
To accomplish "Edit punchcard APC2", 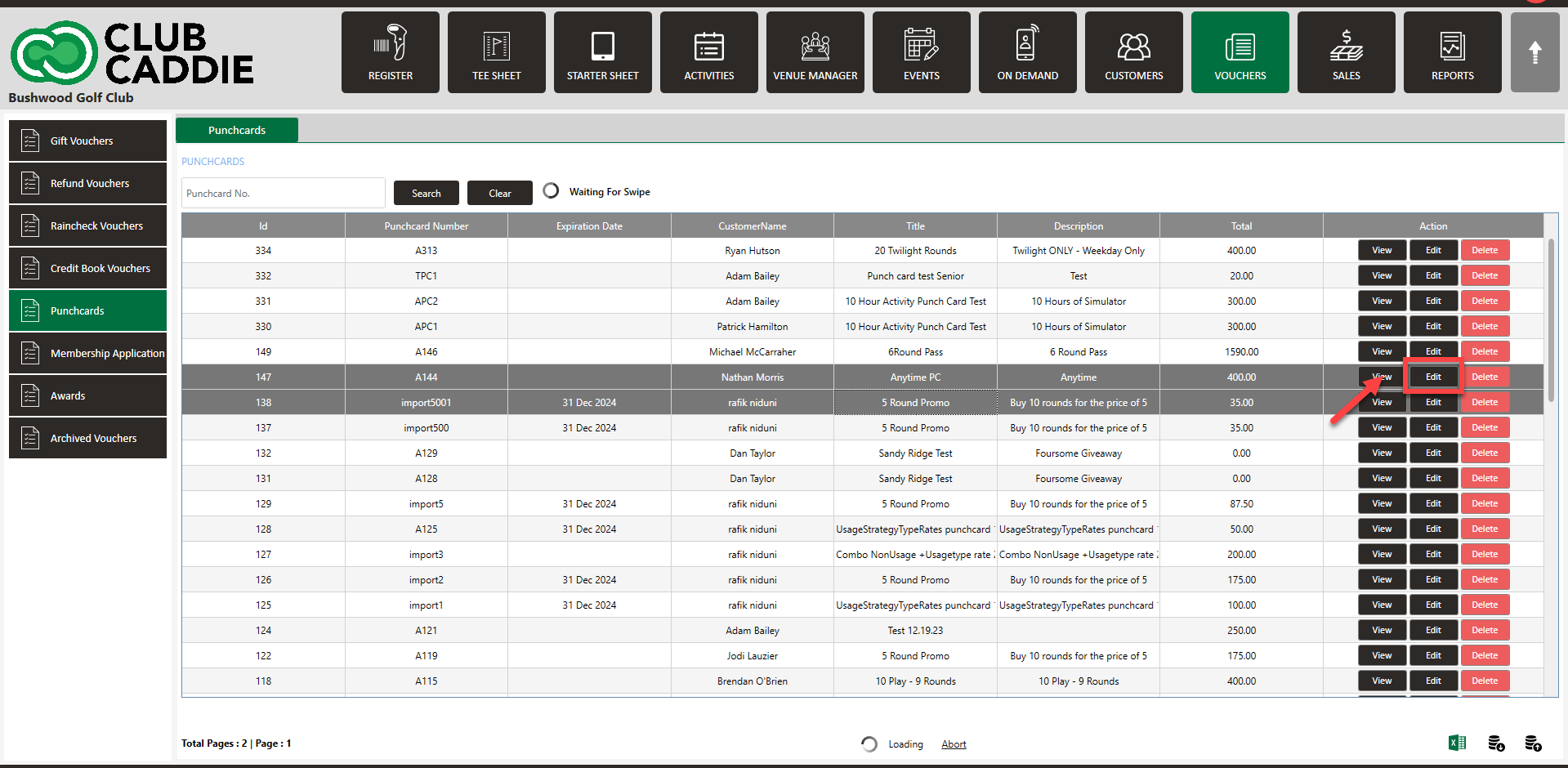I will tap(1433, 301).
